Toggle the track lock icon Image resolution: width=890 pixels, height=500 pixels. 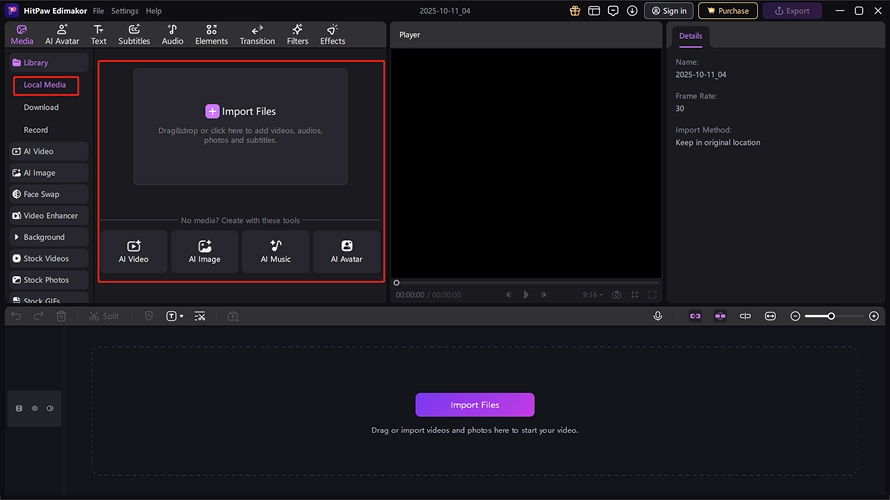pyautogui.click(x=19, y=408)
